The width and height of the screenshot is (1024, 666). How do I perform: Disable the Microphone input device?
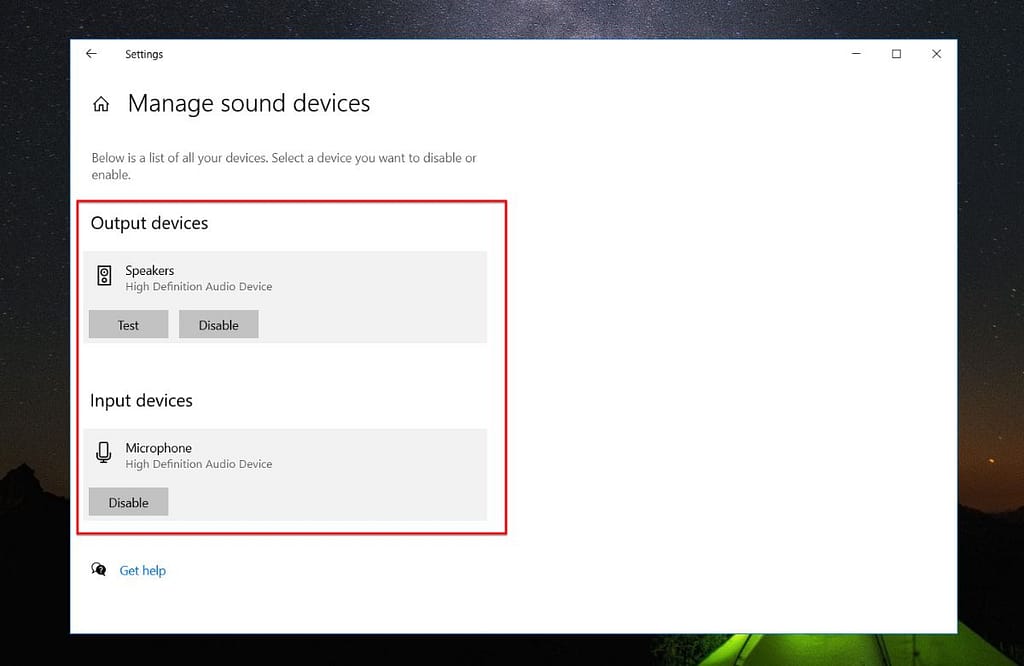129,502
